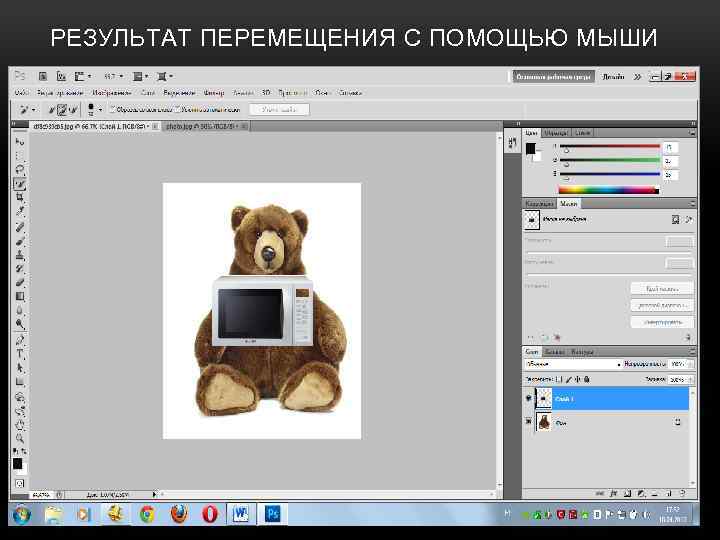Select the Zoom tool in the toolbox
Image resolution: width=720 pixels, height=540 pixels.
19,439
